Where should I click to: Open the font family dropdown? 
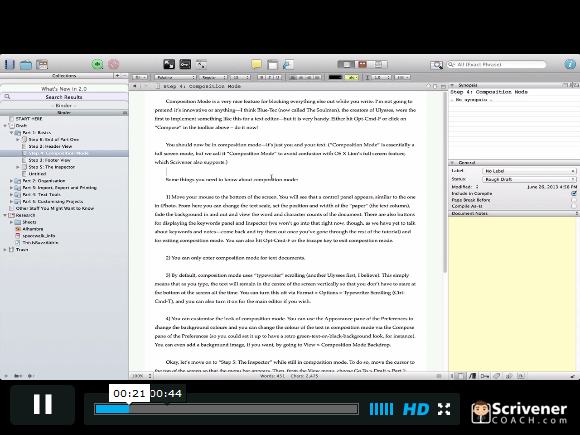tap(175, 77)
